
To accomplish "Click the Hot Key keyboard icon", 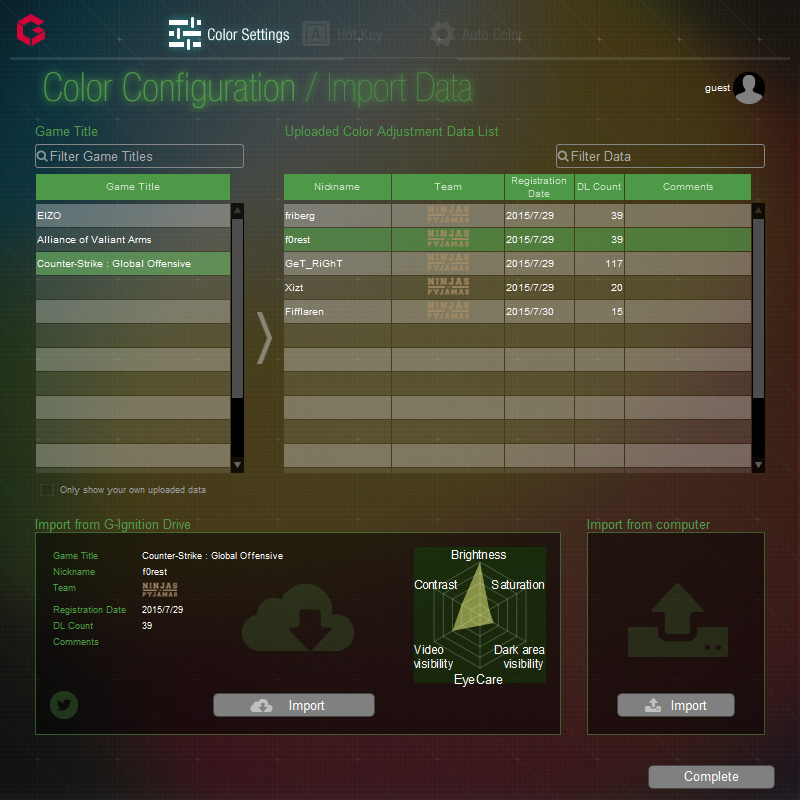I will click(316, 34).
